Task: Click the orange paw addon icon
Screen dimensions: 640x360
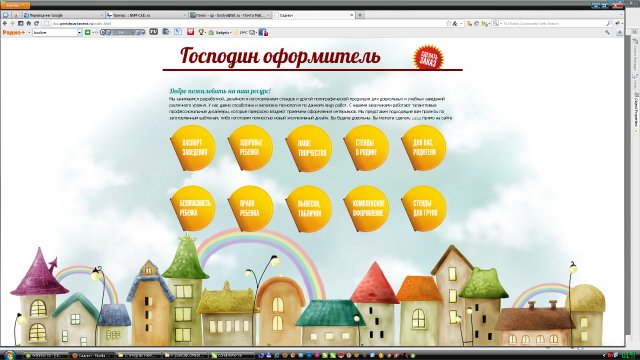Action: point(469,24)
